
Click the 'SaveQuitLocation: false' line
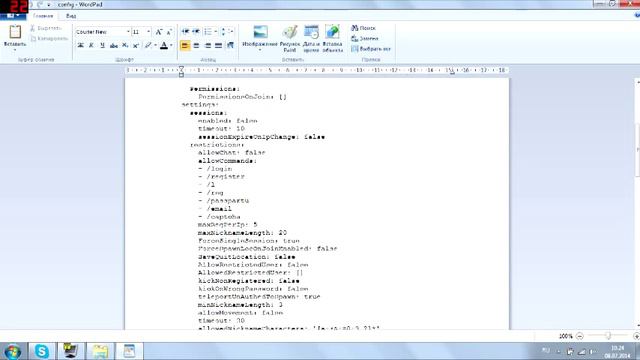click(x=247, y=257)
